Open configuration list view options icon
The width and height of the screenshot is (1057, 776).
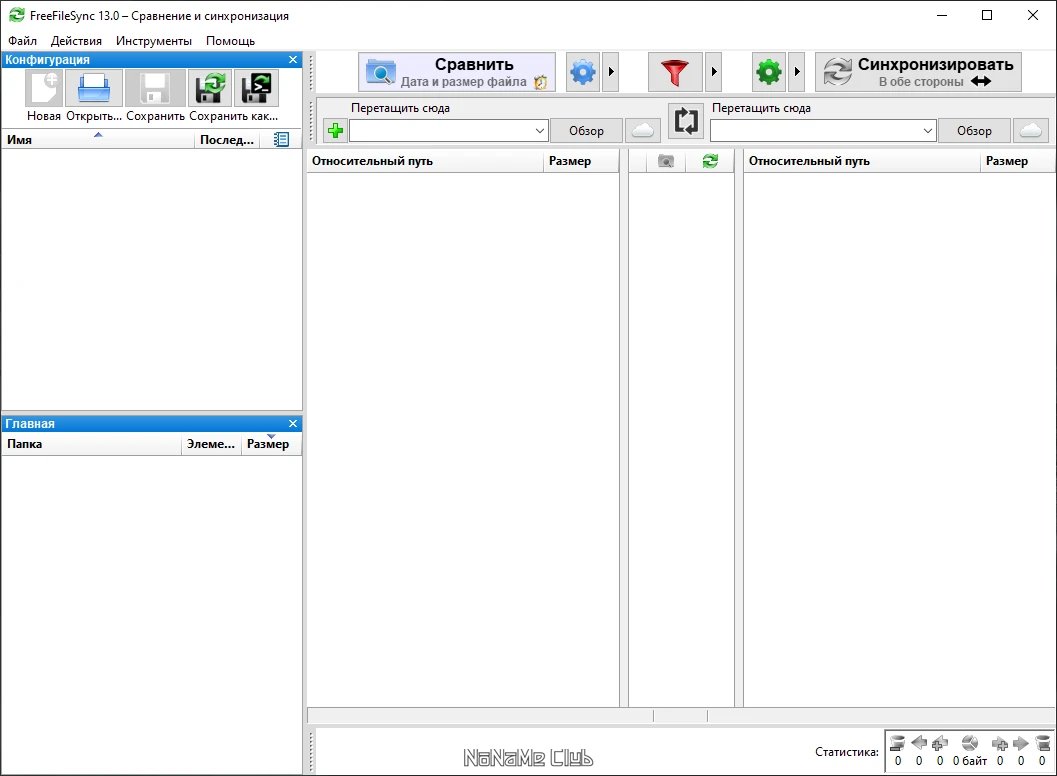click(281, 140)
